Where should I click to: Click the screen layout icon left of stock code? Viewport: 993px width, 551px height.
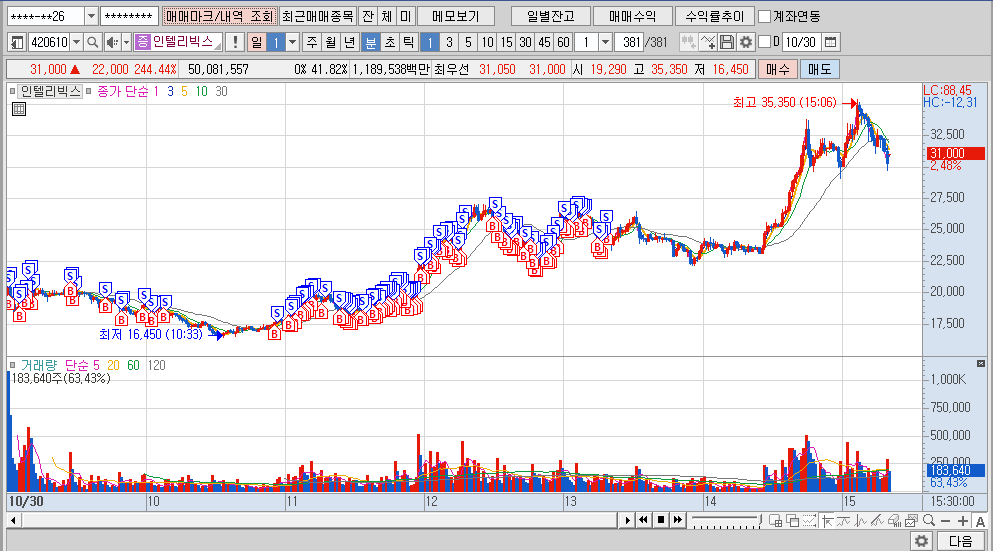point(17,42)
